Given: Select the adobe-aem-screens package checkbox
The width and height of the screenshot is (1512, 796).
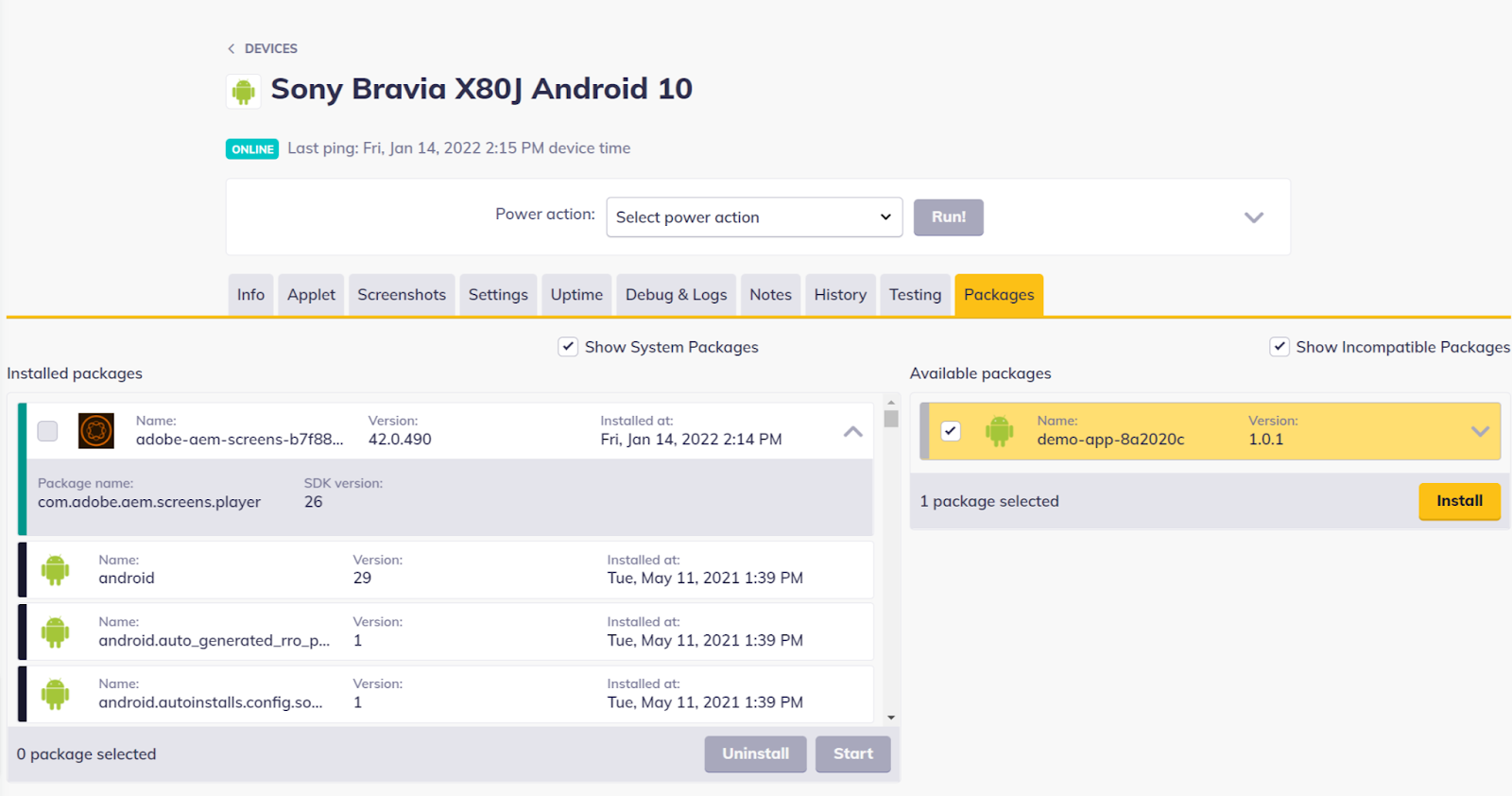Looking at the screenshot, I should tap(47, 431).
